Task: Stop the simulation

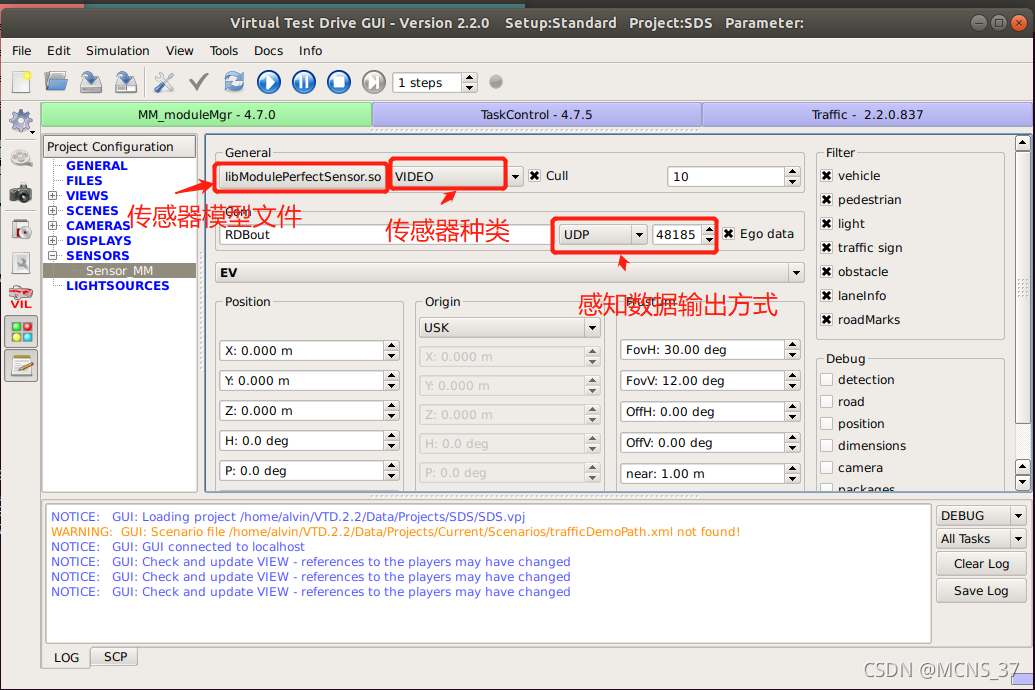Action: tap(337, 82)
